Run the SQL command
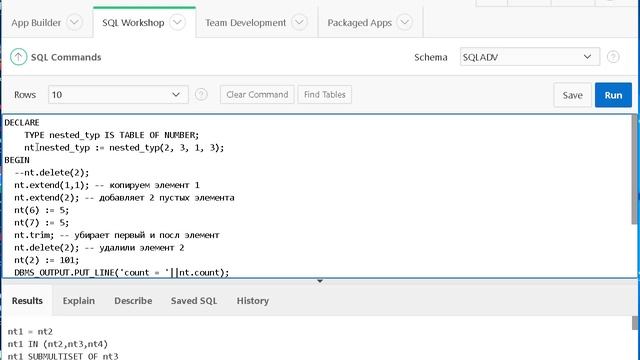Screen dimensions: 640x360 tap(613, 95)
